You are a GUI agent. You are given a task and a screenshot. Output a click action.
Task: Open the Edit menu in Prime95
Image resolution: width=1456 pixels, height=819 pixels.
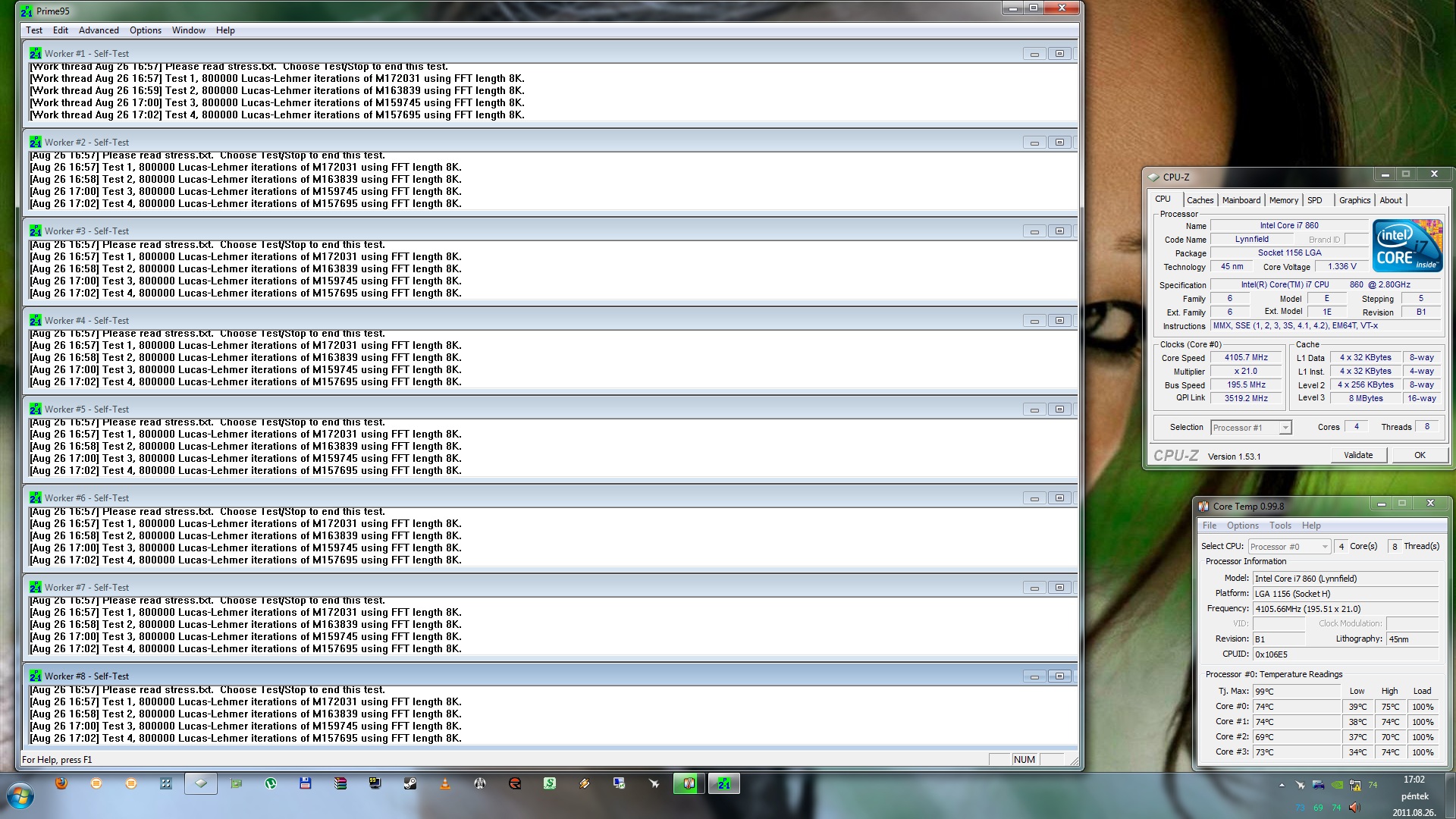point(61,30)
